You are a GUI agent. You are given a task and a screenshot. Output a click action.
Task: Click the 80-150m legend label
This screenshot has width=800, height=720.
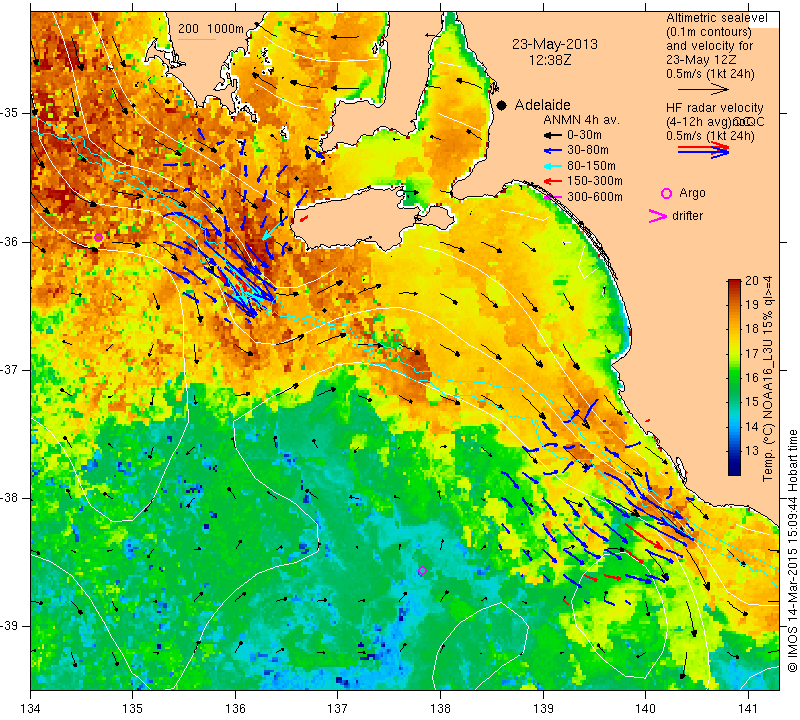[x=591, y=166]
